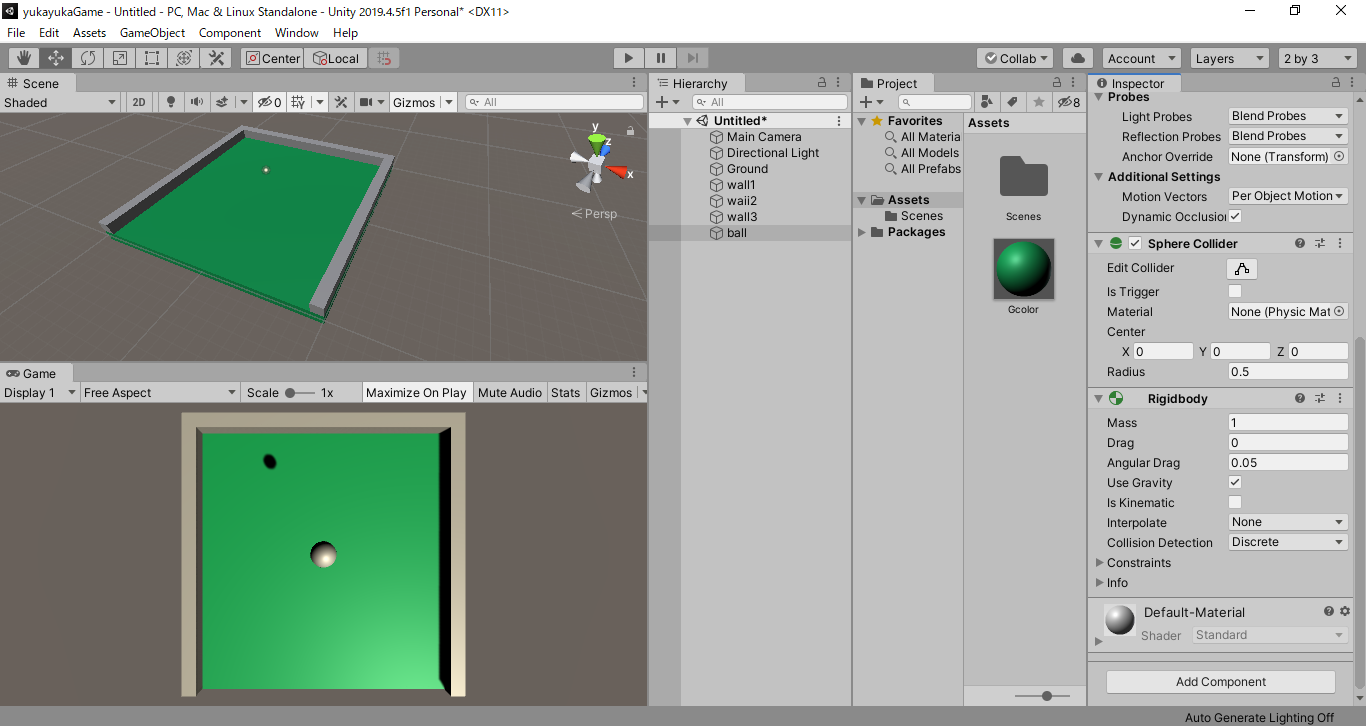
Task: Toggle Is Kinematic checkbox
Action: point(1235,502)
